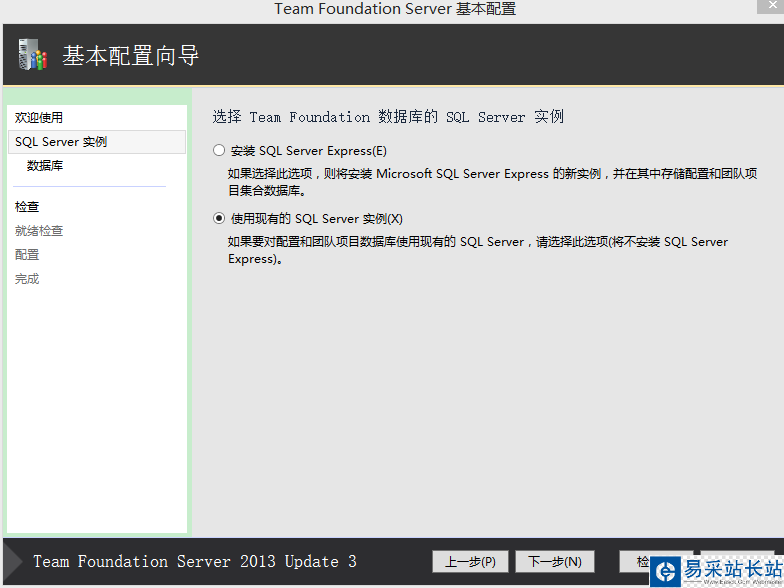Click the 检查 section heading
784x588 pixels.
[27, 206]
